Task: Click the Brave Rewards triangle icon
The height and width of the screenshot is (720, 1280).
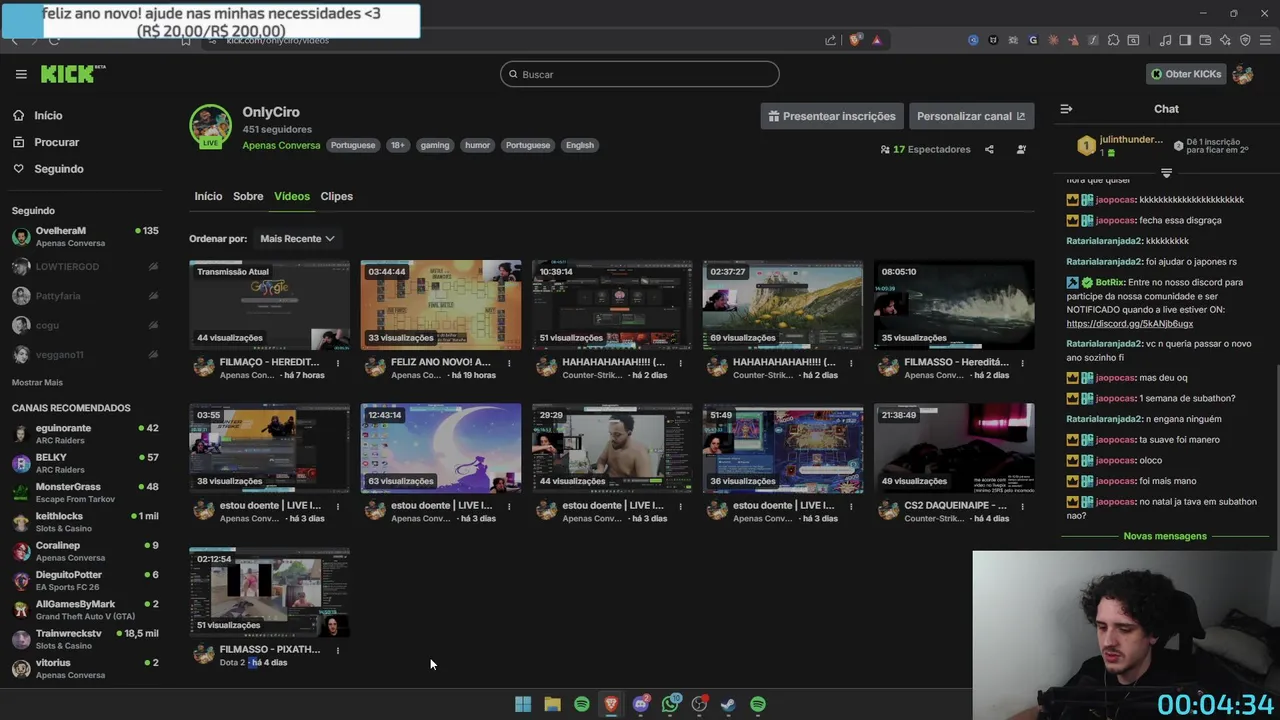Action: (x=877, y=40)
